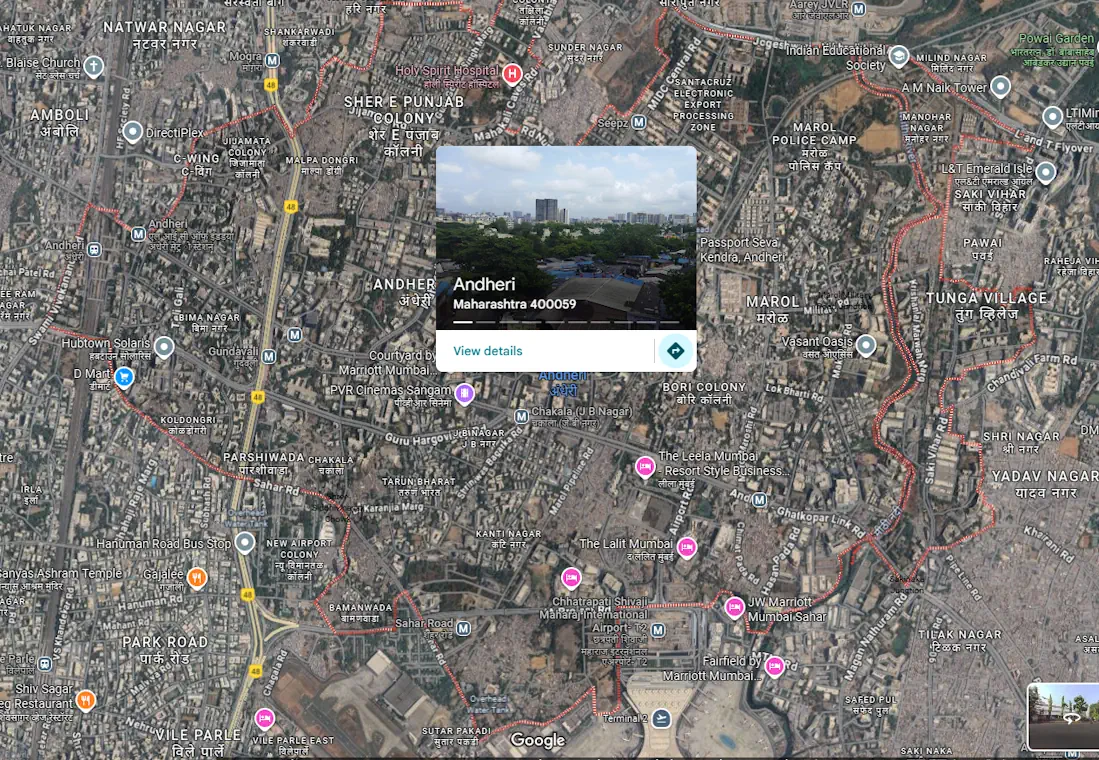The height and width of the screenshot is (760, 1099).
Task: Select the JW Marriott Mumbai Sahar pin
Action: [x=735, y=607]
